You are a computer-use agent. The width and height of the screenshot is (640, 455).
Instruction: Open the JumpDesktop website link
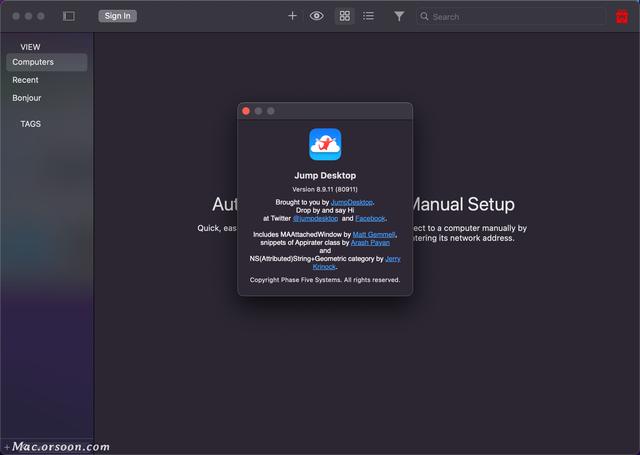pyautogui.click(x=351, y=202)
